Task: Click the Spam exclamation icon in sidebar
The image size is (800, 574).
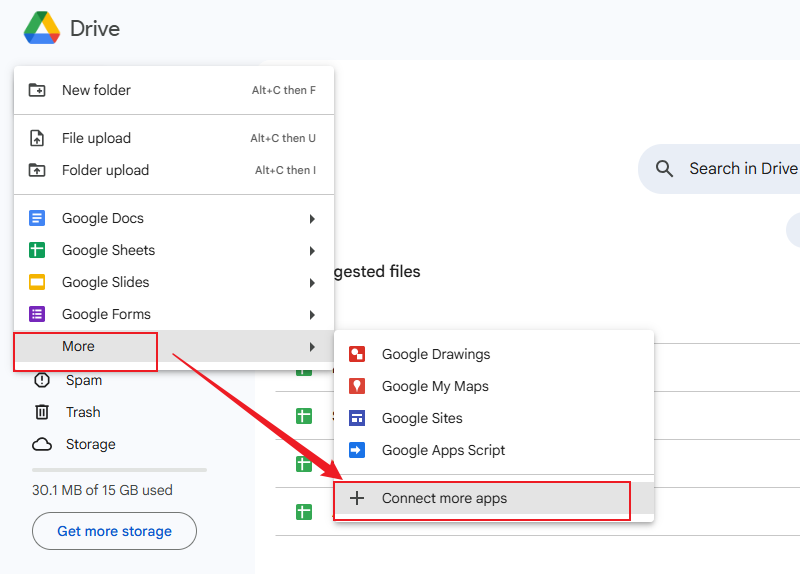Action: pos(42,380)
